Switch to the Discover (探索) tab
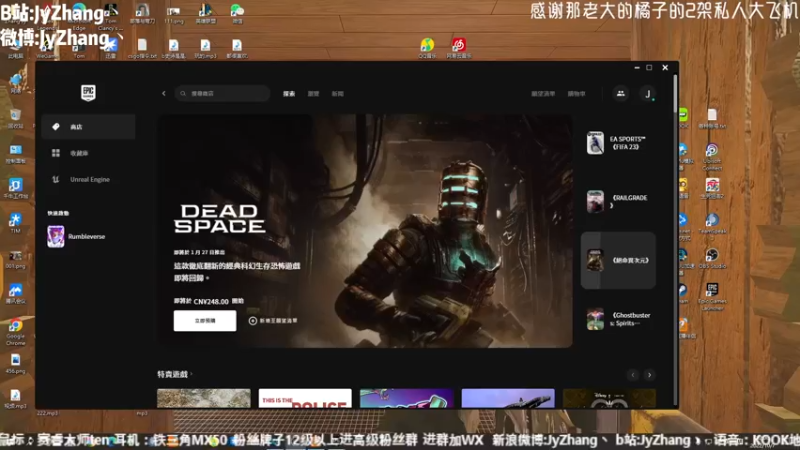The width and height of the screenshot is (800, 450). pyautogui.click(x=289, y=94)
